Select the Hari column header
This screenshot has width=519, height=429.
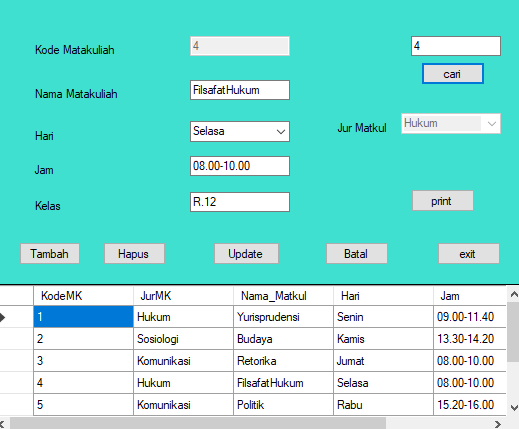(383, 296)
